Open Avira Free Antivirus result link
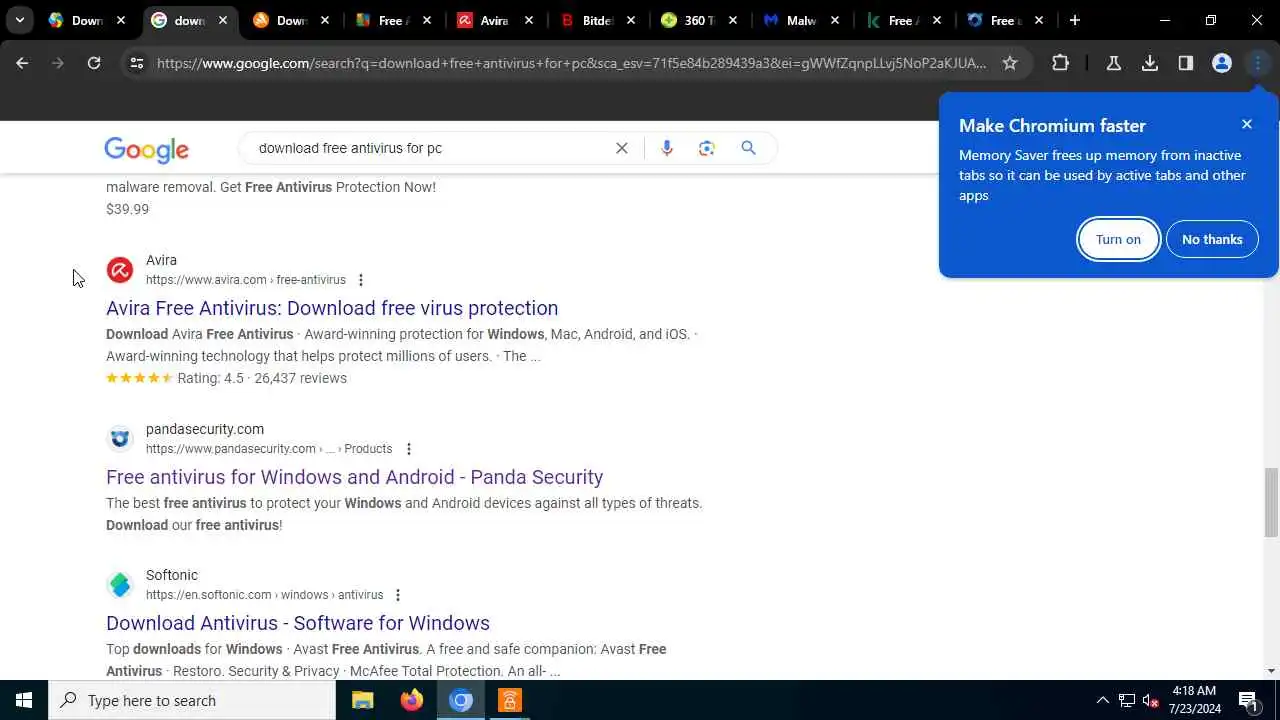The height and width of the screenshot is (720, 1280). (332, 308)
